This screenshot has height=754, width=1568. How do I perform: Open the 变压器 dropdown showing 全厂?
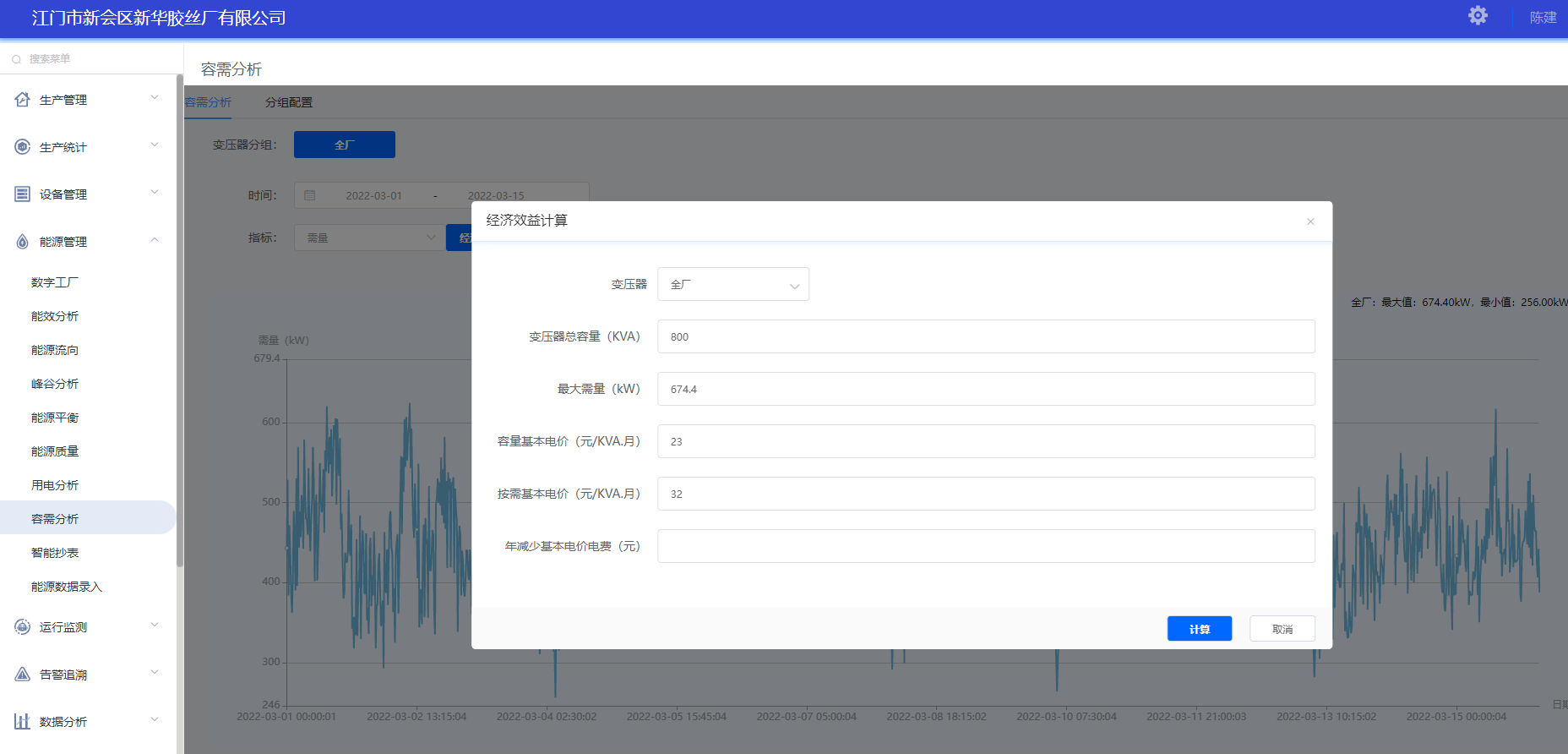(x=732, y=285)
